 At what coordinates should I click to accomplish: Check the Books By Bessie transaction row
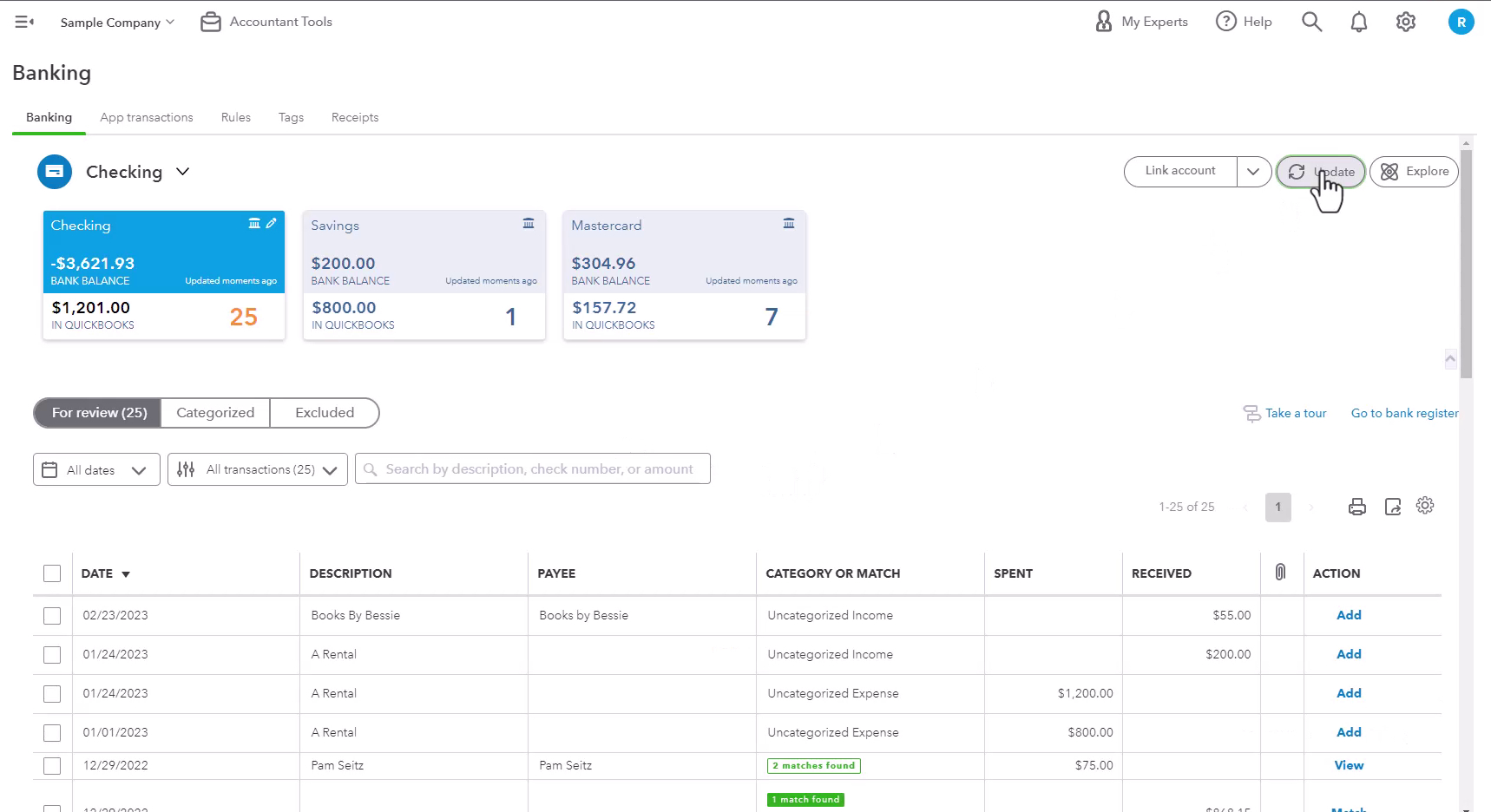[52, 615]
